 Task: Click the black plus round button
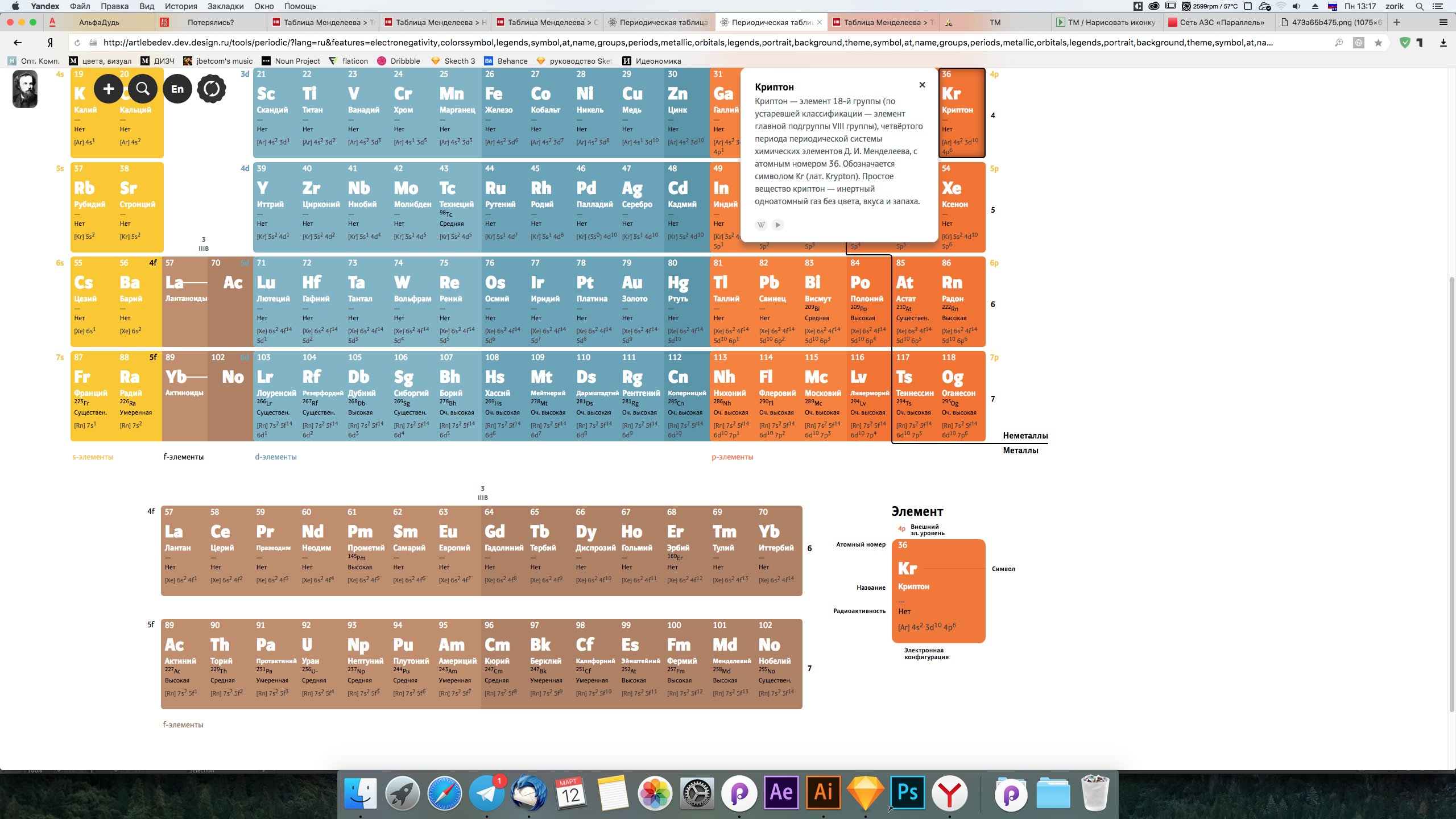point(108,89)
